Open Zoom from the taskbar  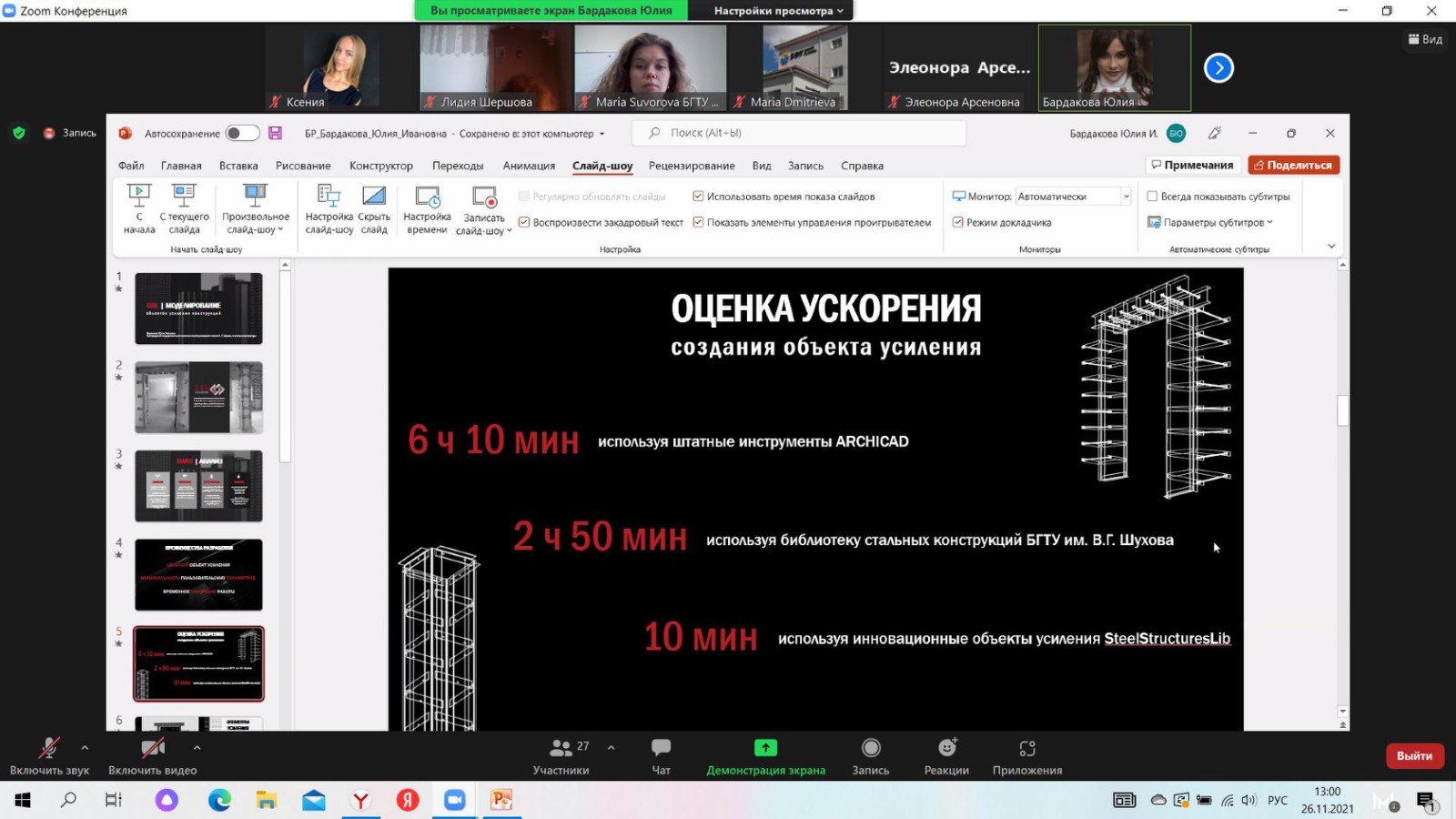pos(454,800)
